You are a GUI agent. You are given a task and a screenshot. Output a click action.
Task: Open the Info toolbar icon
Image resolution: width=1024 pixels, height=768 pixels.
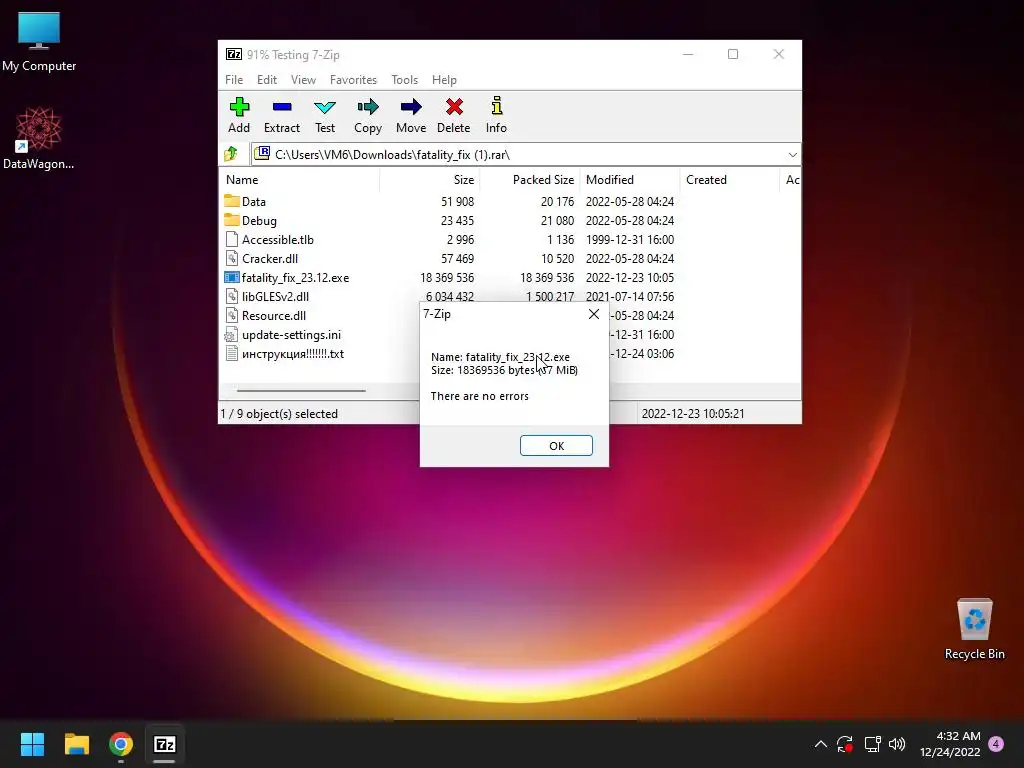[496, 106]
